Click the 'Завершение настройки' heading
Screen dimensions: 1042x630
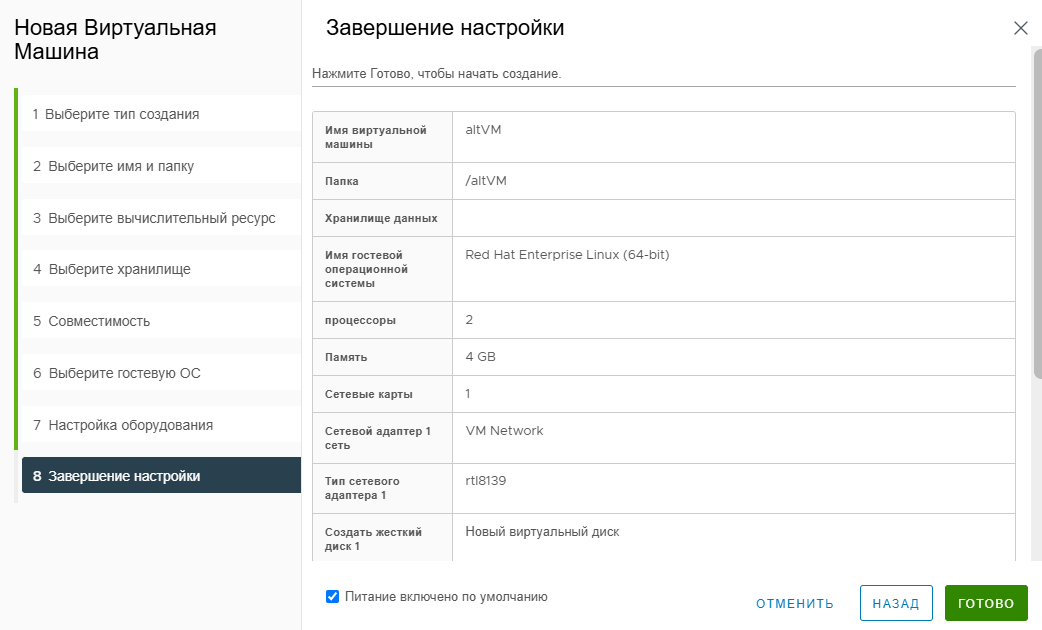point(445,27)
